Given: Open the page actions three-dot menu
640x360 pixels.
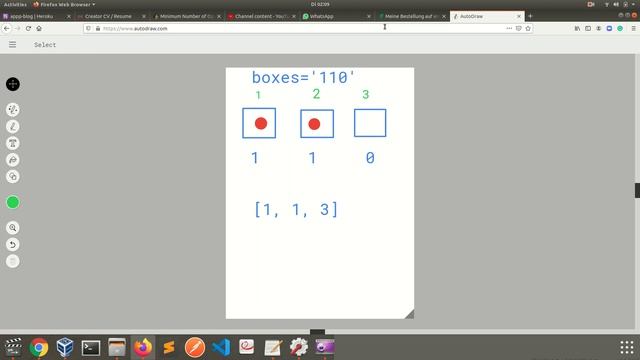Looking at the screenshot, I should click(x=509, y=29).
